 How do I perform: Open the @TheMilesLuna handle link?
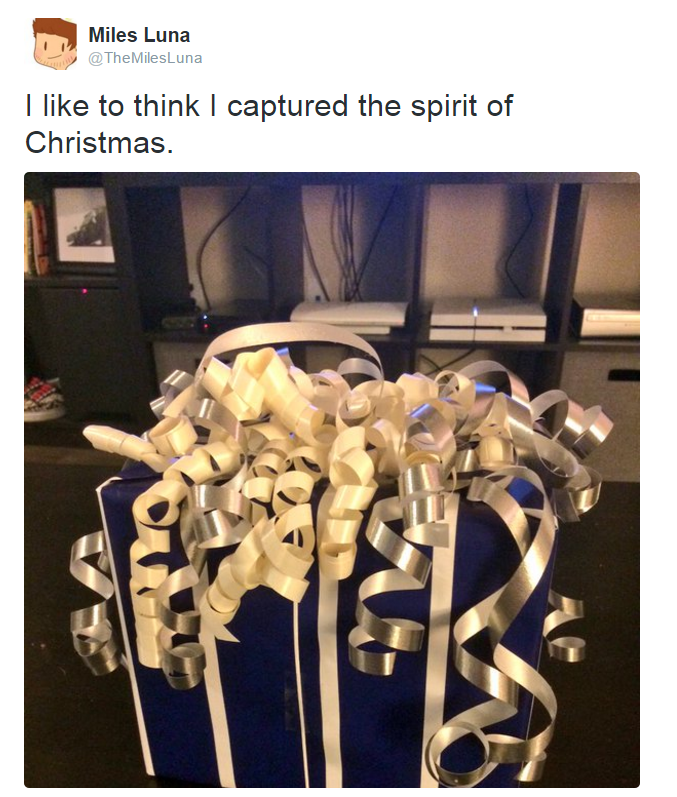click(145, 58)
